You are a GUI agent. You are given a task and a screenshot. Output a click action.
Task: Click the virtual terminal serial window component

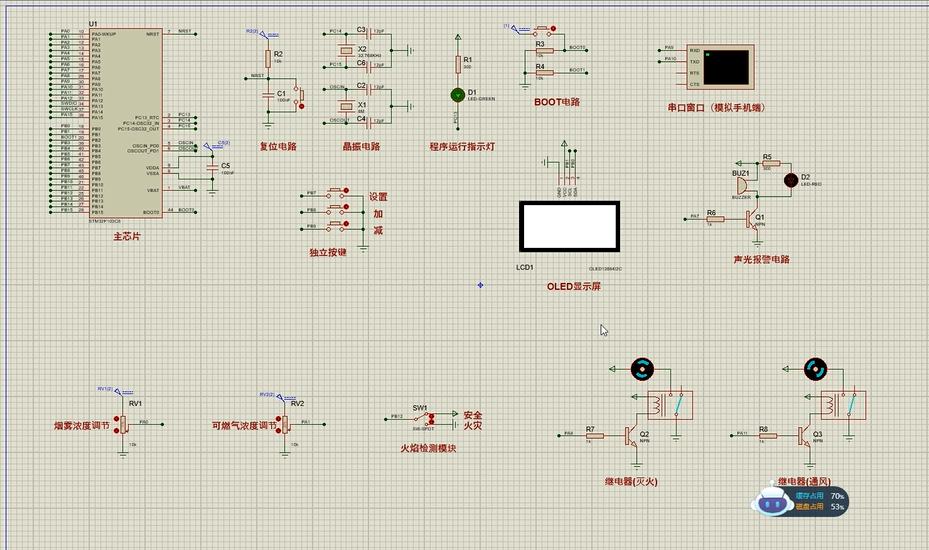coord(720,67)
